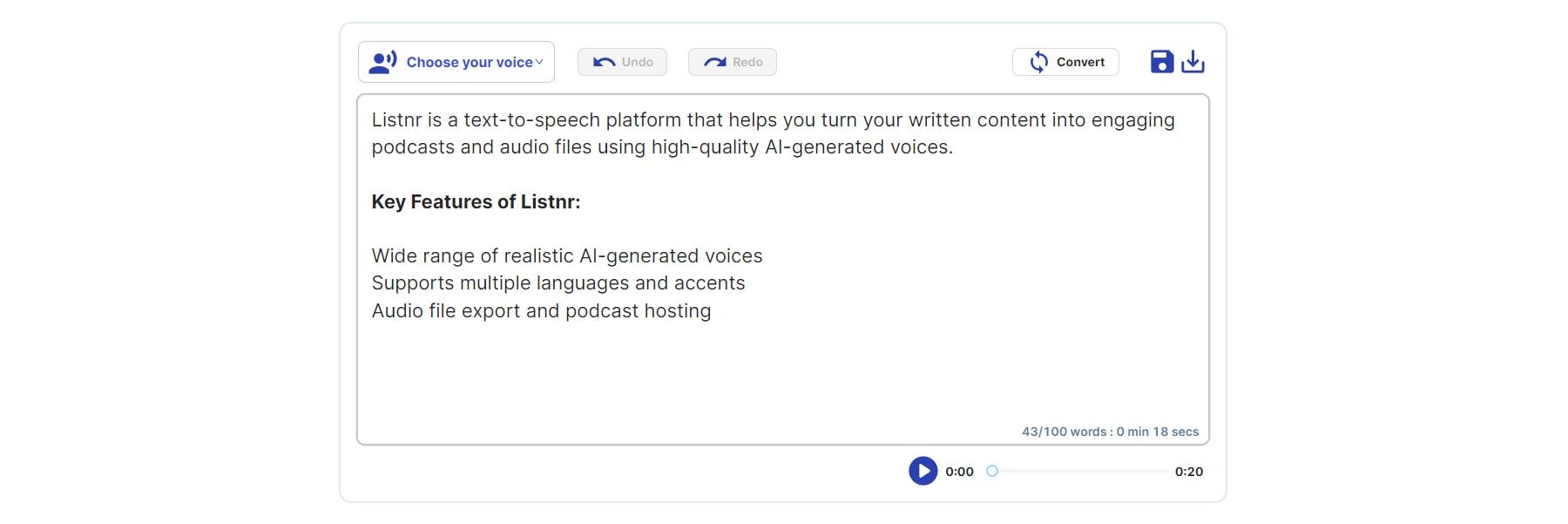Screen dimensions: 1568x524
Task: Click the speaking person voice icon
Action: coord(382,62)
